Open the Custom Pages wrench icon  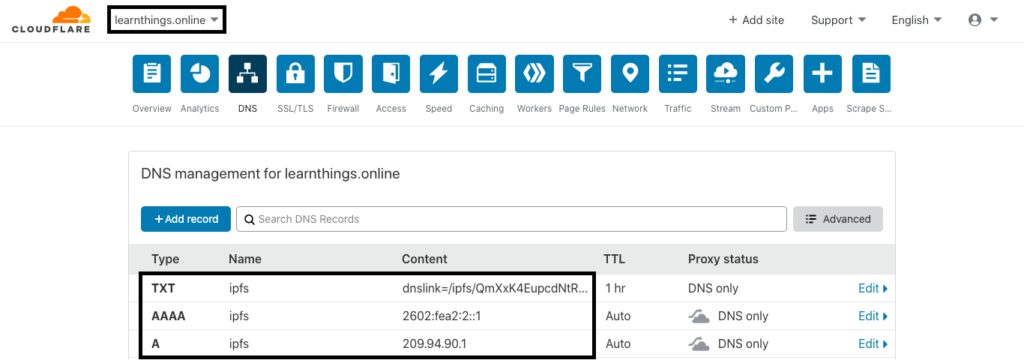click(774, 74)
